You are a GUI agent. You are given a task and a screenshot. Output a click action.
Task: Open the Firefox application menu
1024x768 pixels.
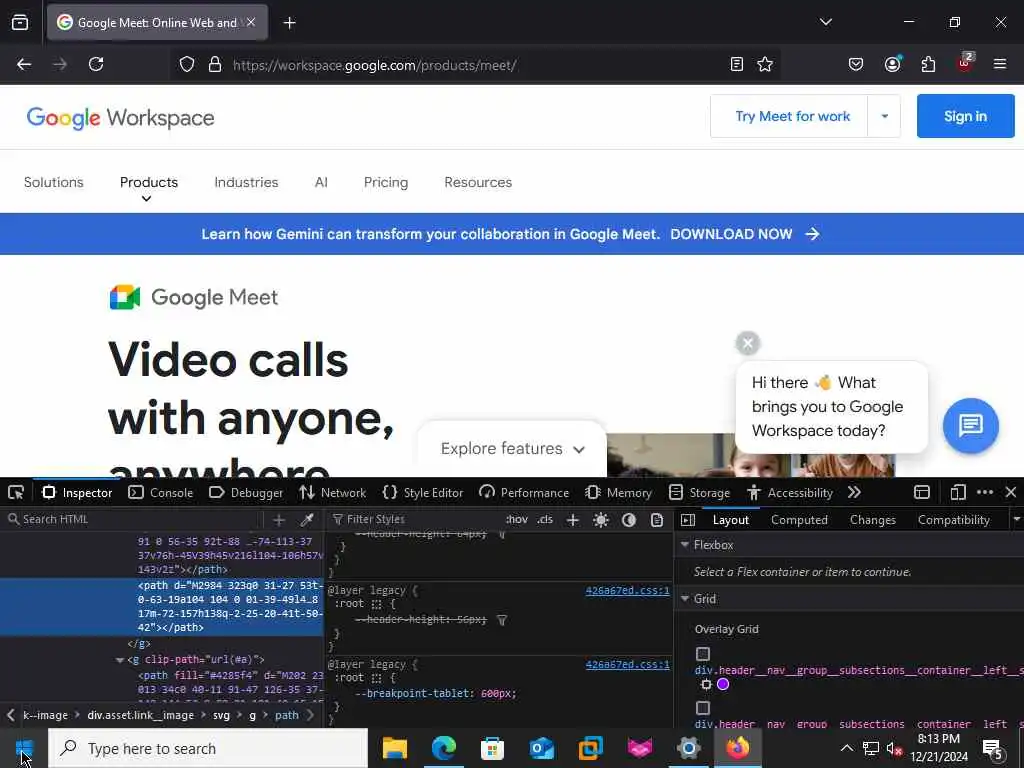[x=1000, y=64]
